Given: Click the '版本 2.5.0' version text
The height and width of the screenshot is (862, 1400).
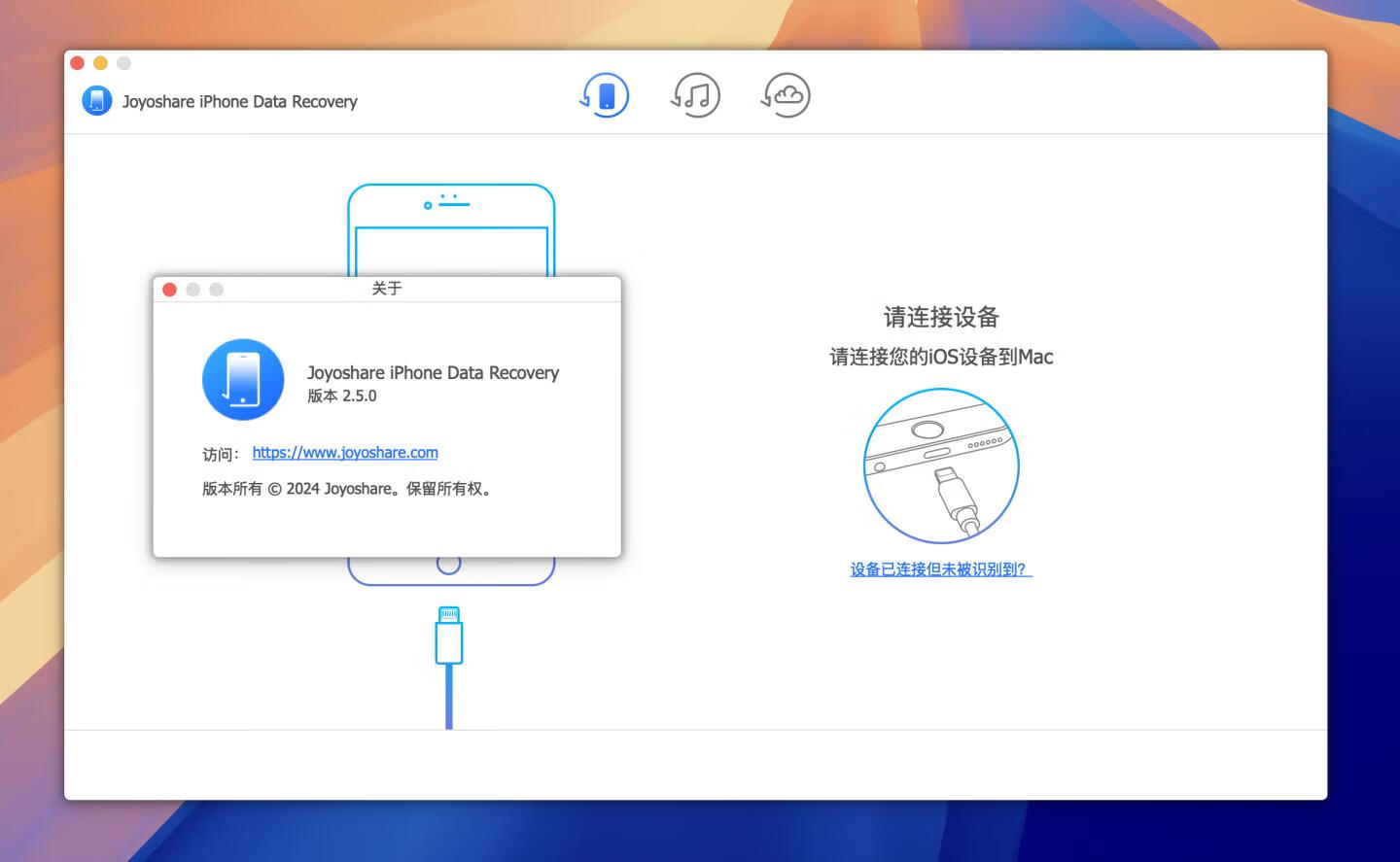Looking at the screenshot, I should 342,397.
